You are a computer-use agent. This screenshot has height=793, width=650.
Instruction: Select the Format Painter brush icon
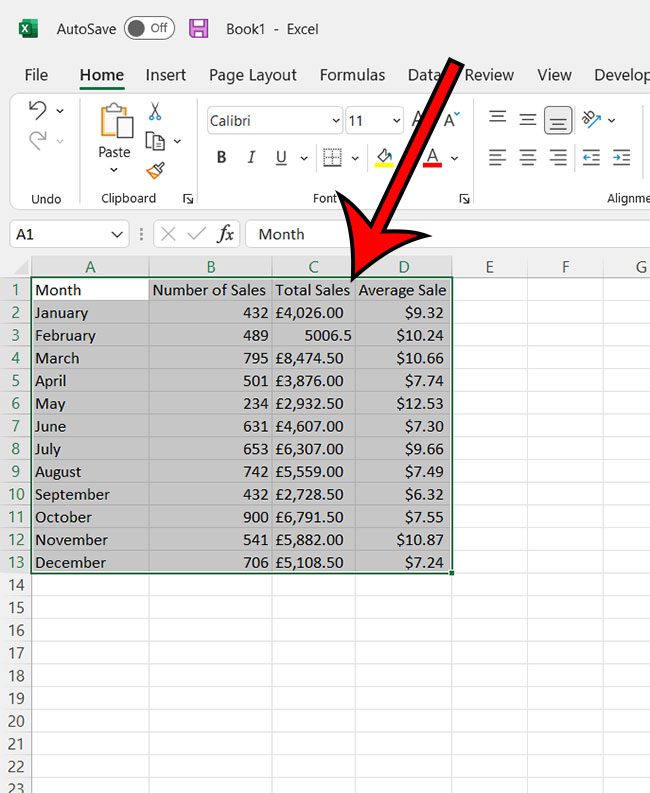pos(155,171)
